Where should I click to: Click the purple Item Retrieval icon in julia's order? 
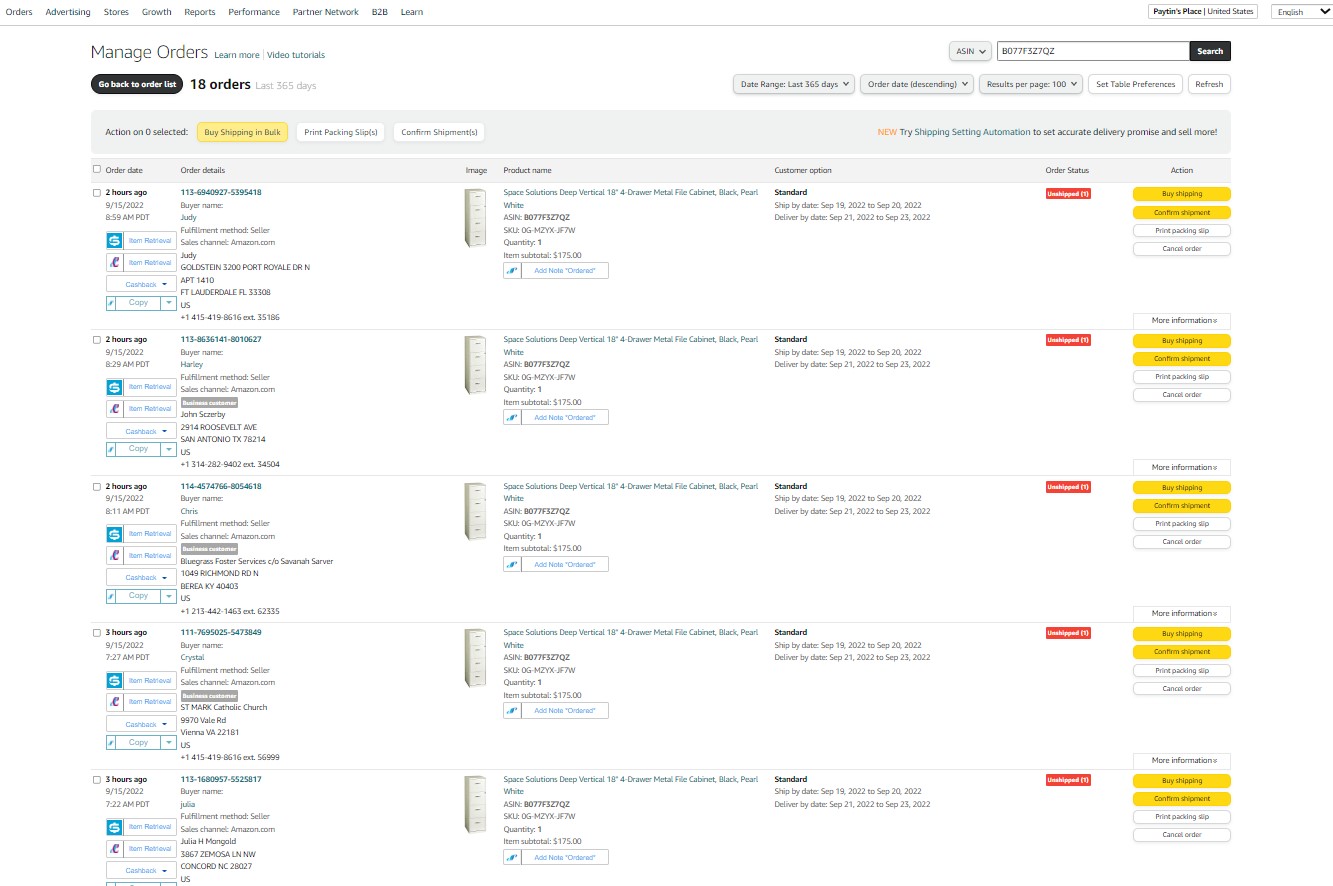(114, 849)
